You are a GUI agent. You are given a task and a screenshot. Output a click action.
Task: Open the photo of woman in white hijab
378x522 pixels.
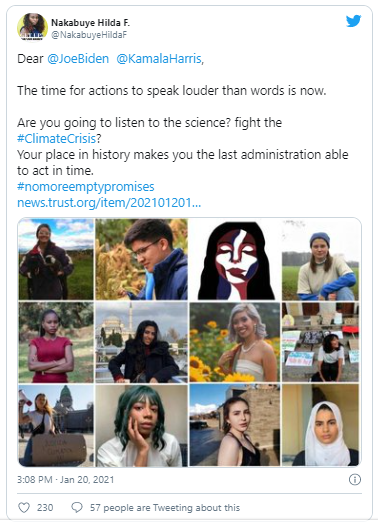(x=321, y=425)
